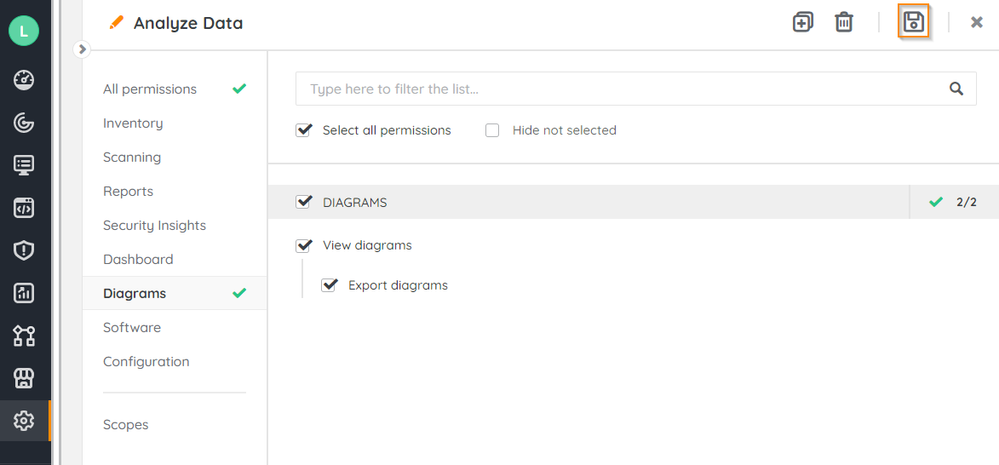Open the settings gear icon in sidebar

point(24,421)
